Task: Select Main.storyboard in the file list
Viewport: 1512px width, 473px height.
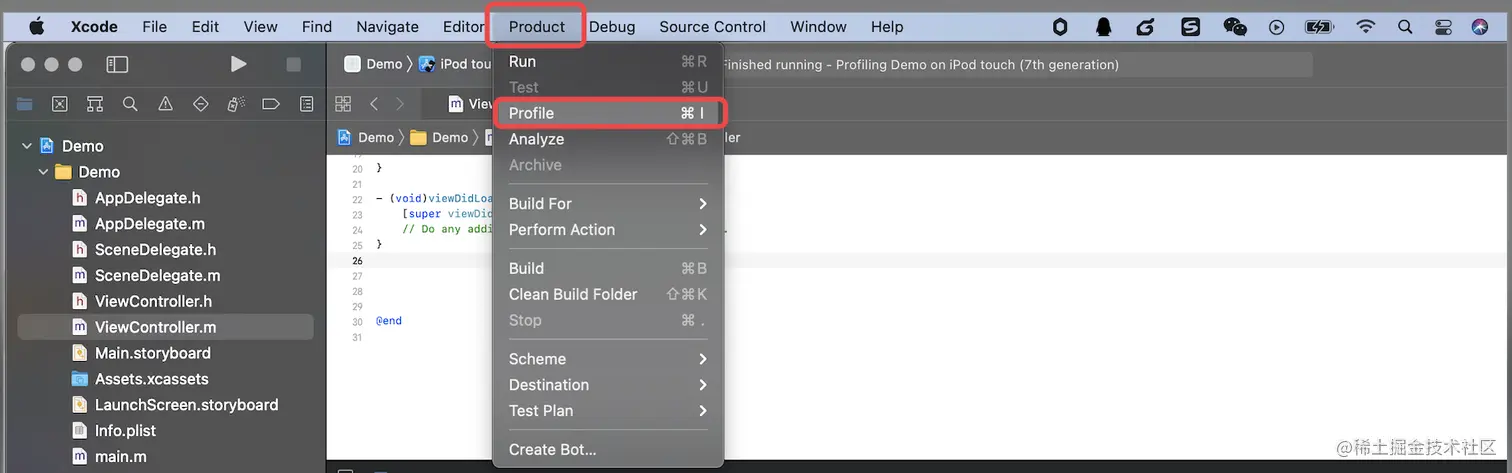Action: coord(153,353)
